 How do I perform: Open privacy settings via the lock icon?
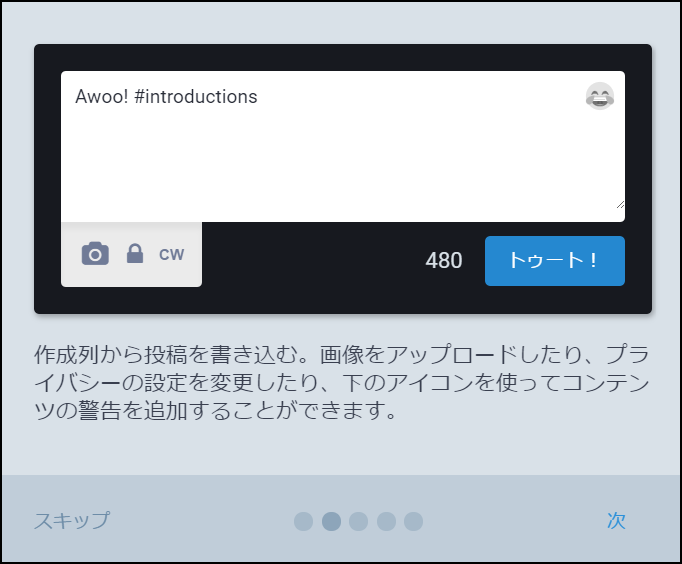click(x=135, y=254)
